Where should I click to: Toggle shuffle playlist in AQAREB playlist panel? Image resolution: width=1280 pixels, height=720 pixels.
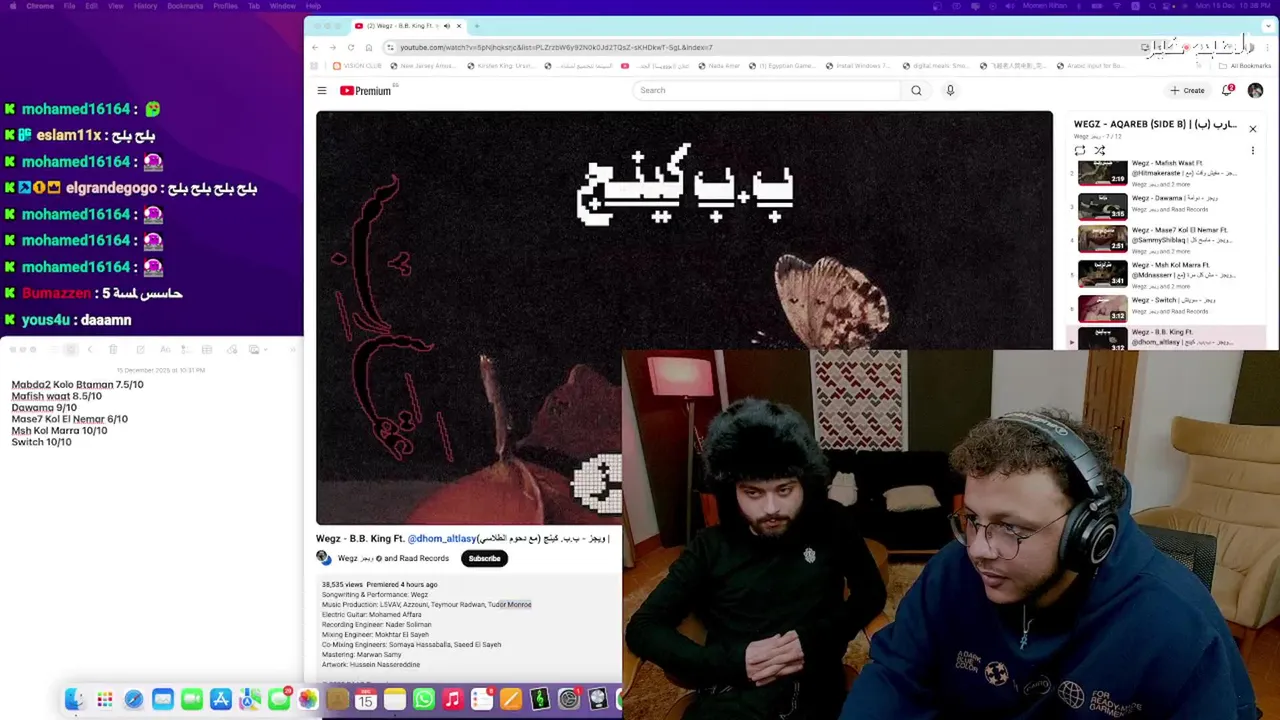(x=1099, y=151)
